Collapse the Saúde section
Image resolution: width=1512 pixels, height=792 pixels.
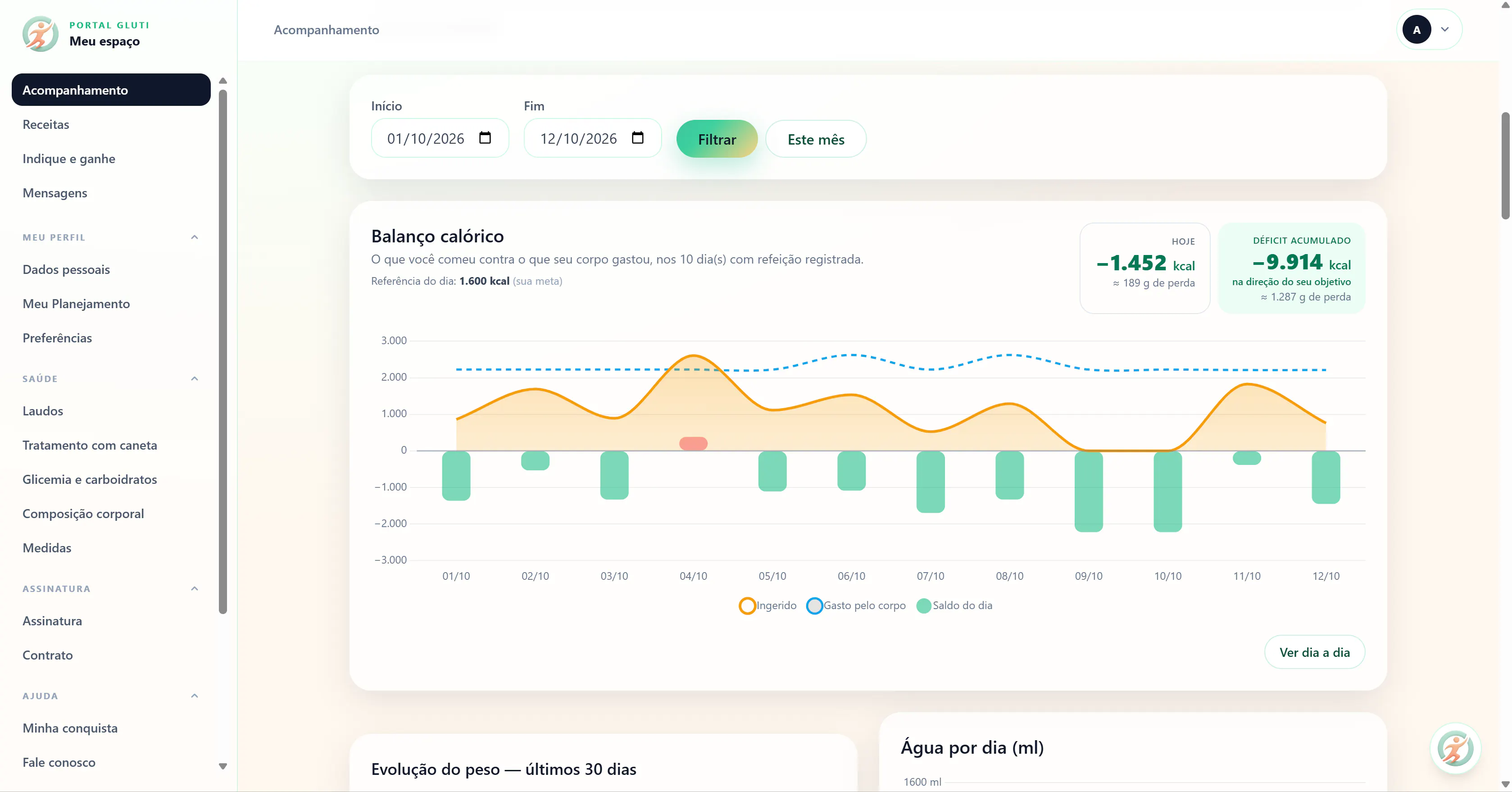click(x=195, y=379)
